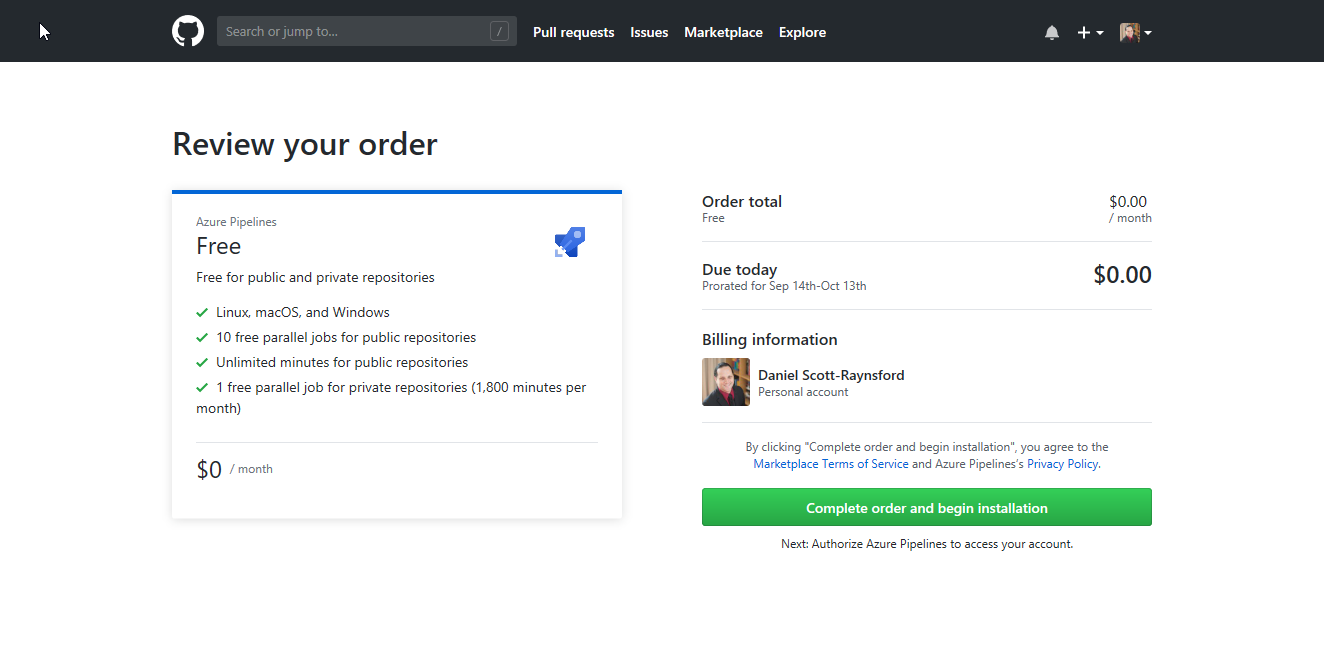Click the Azure Pipelines logo icon
Screen dimensions: 1324x647
click(x=570, y=242)
